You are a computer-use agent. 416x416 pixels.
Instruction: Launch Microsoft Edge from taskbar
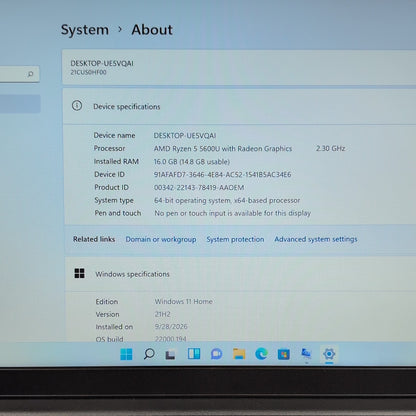point(261,354)
